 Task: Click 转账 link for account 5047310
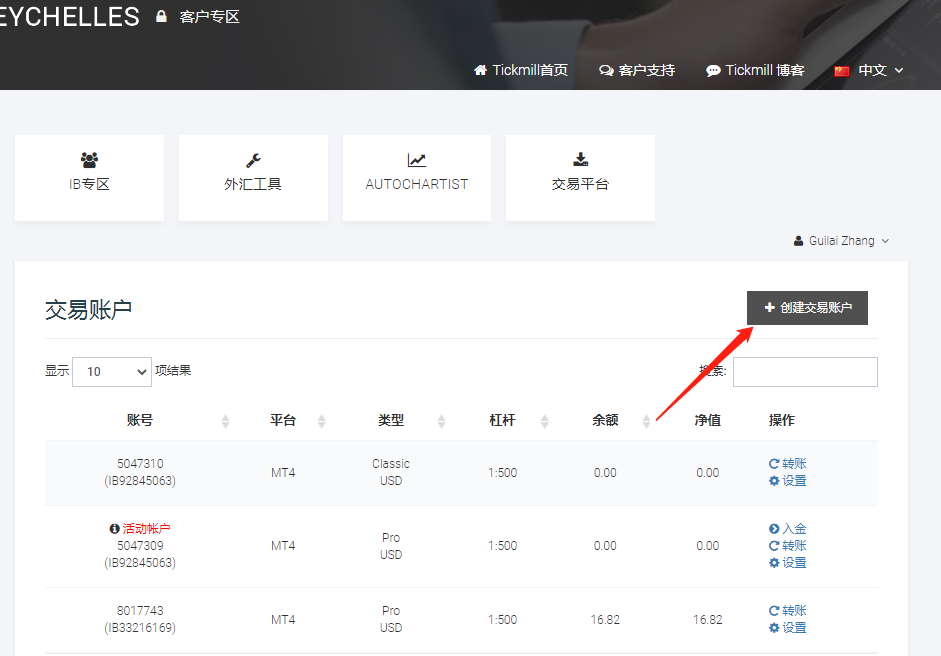click(795, 463)
